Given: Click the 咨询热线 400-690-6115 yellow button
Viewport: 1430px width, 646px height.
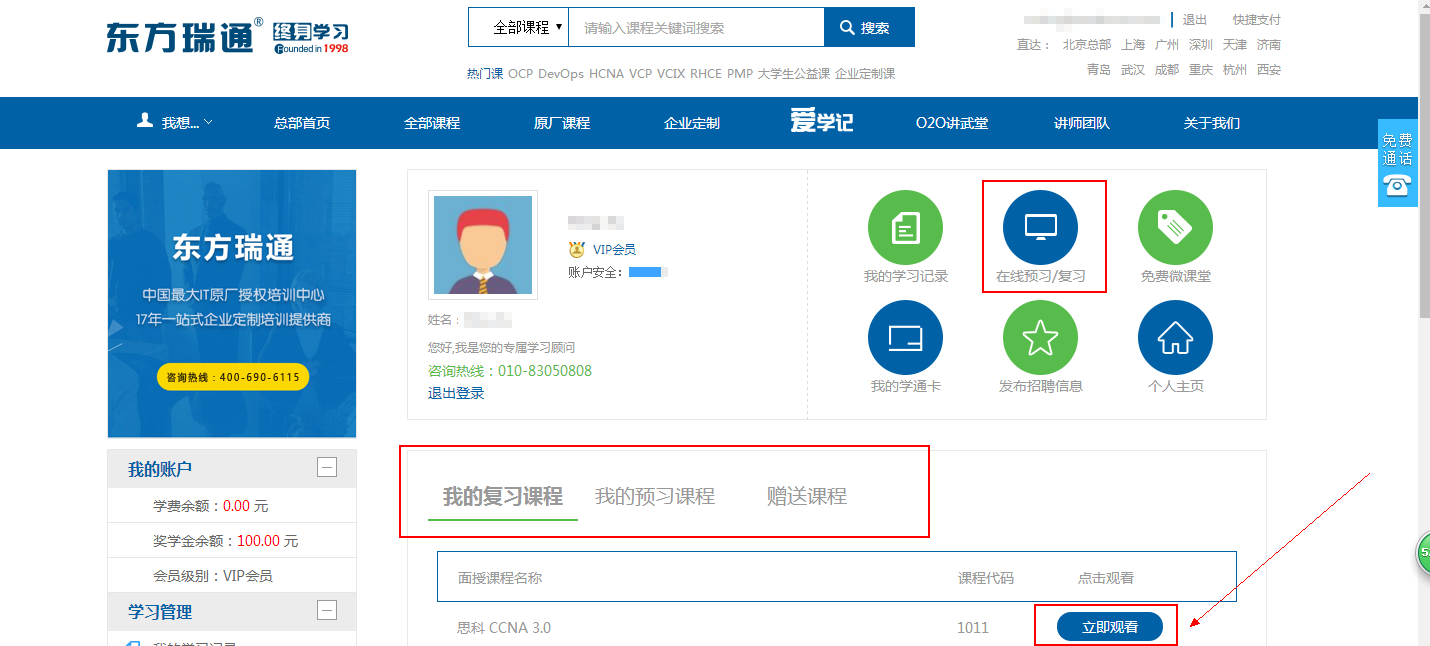Looking at the screenshot, I should (x=233, y=377).
